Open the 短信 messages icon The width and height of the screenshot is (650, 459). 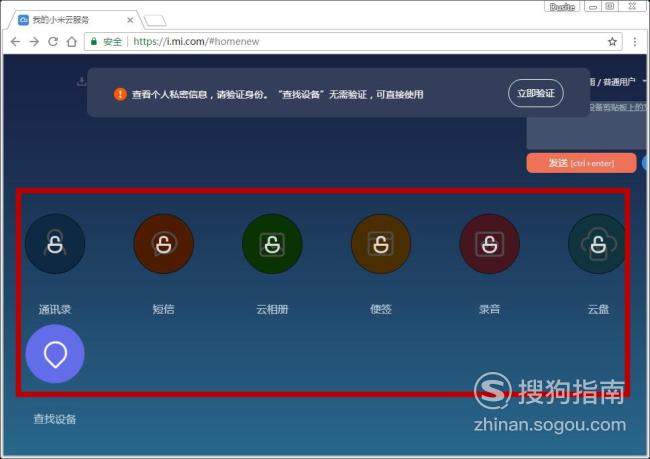(164, 244)
